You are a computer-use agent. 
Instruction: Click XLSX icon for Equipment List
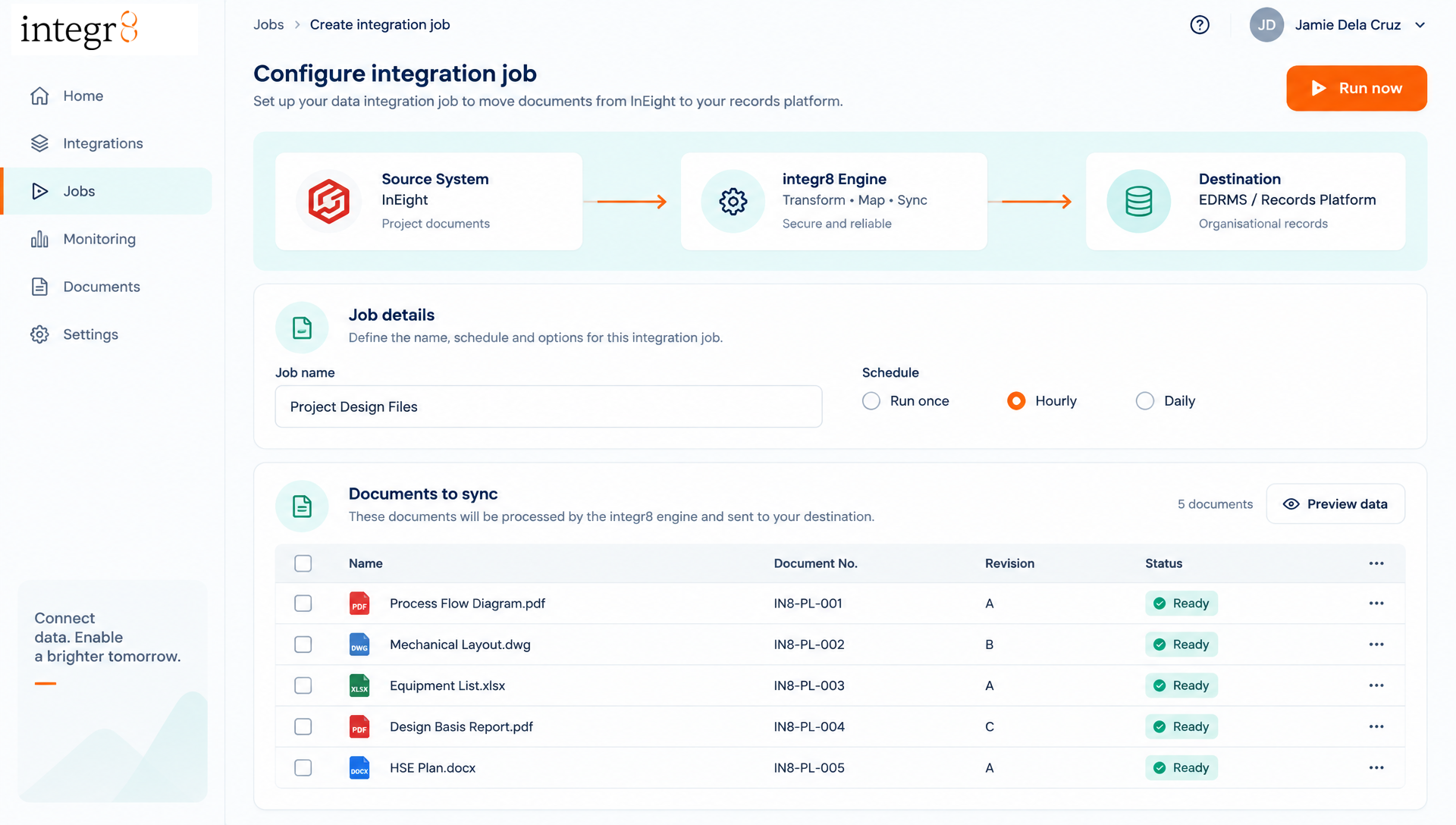click(359, 685)
